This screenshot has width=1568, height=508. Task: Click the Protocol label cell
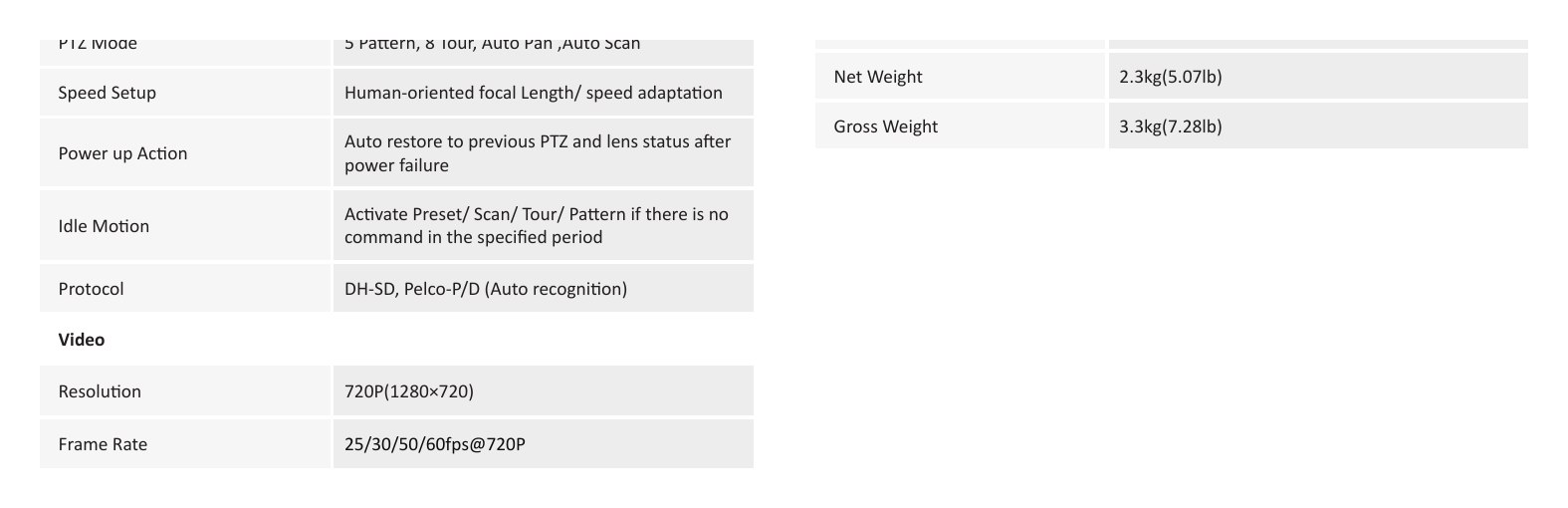[x=185, y=289]
